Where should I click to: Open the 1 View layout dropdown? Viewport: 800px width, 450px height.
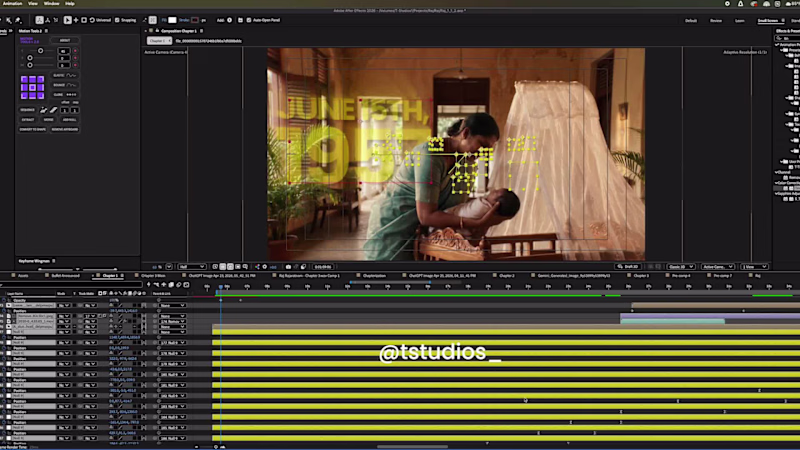754,267
